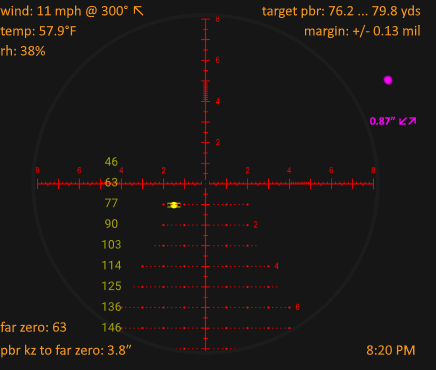Click the yellow aim point marker

point(174,205)
